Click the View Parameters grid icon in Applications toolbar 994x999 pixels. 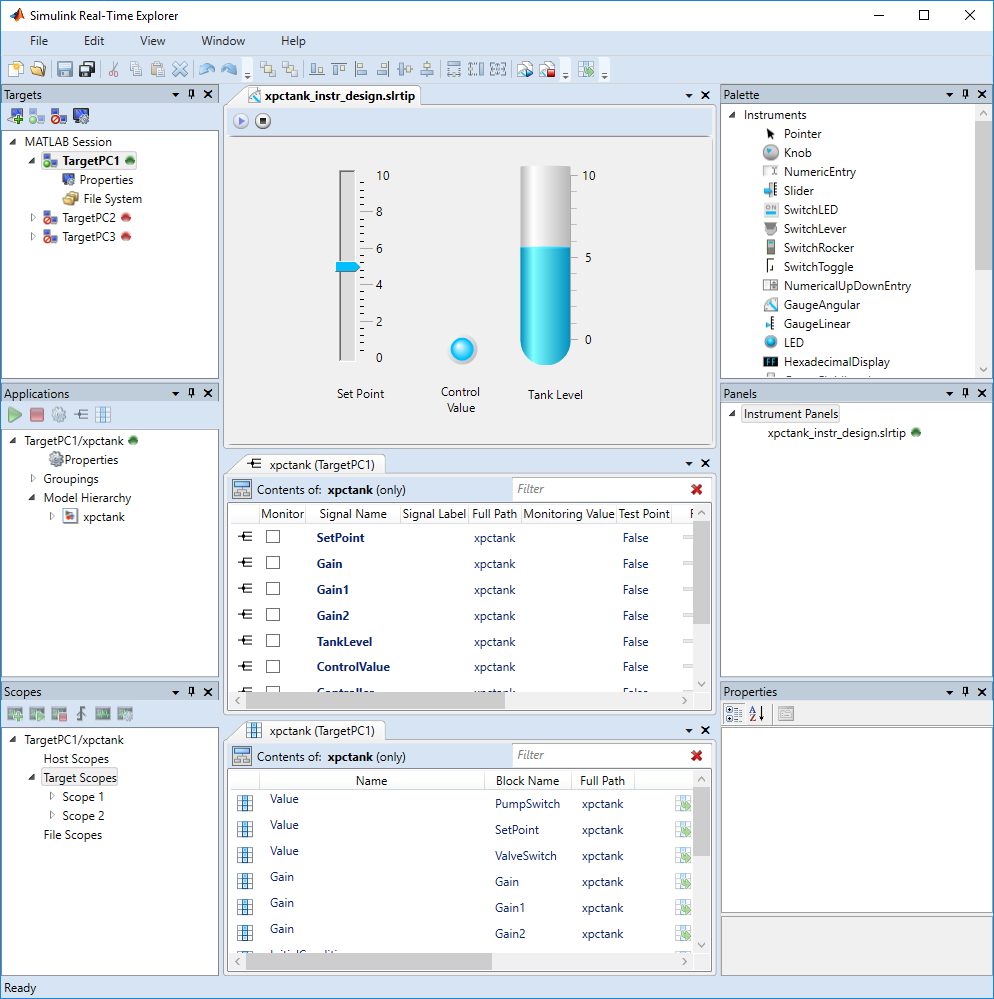[x=103, y=415]
